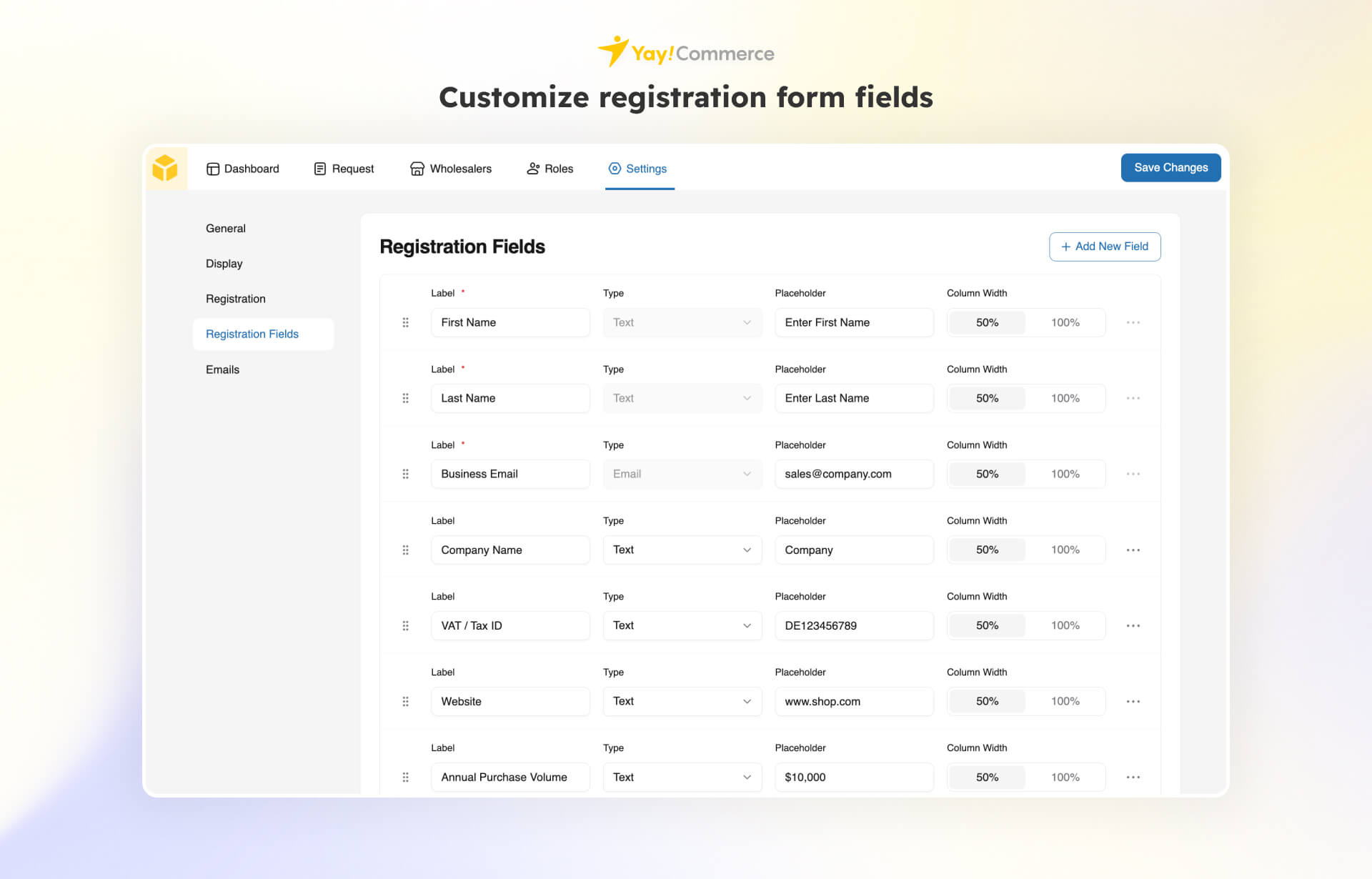Open three-dot options for Annual Purchase Volume

point(1133,777)
